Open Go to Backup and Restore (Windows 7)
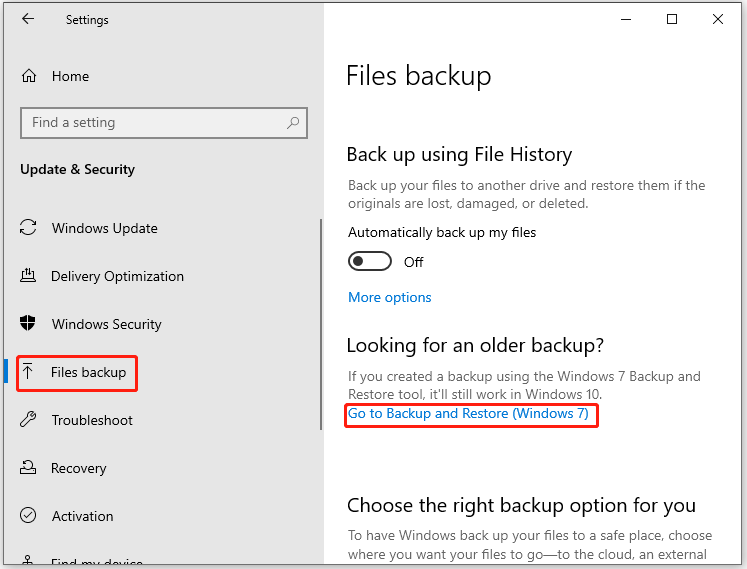Viewport: 747px width, 569px height. click(468, 414)
